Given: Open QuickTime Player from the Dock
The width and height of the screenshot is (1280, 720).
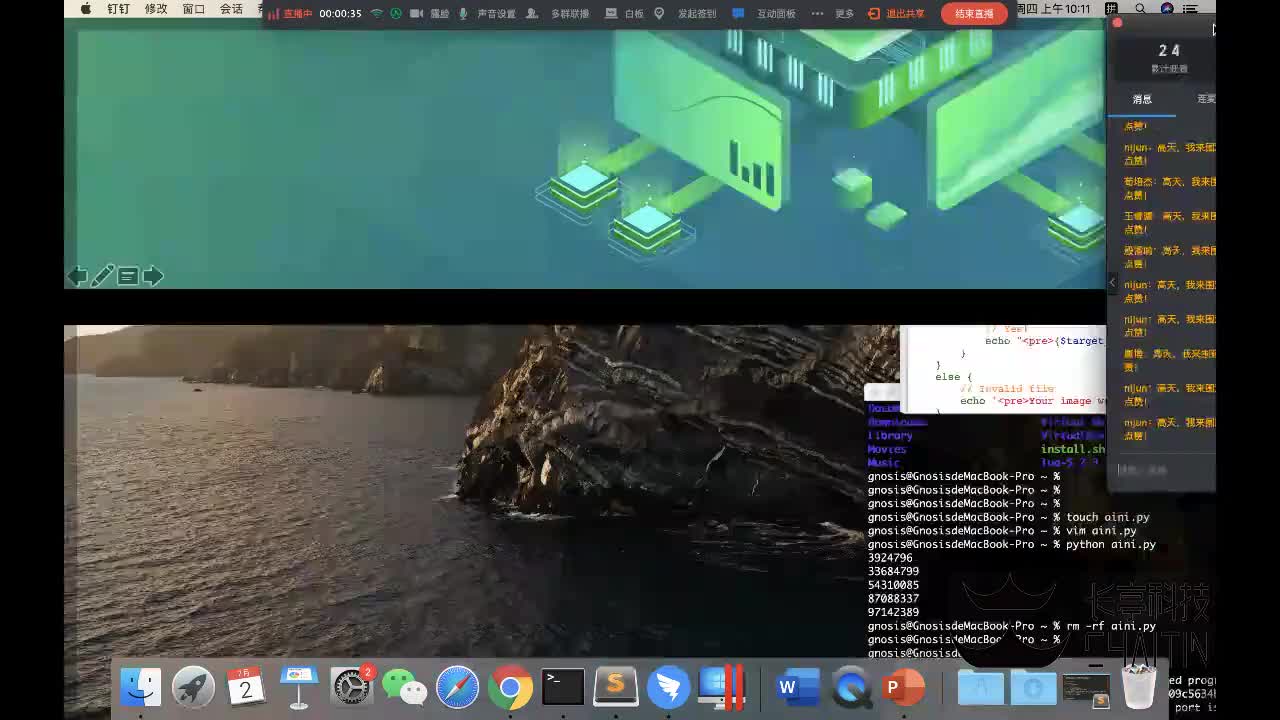Looking at the screenshot, I should click(851, 687).
